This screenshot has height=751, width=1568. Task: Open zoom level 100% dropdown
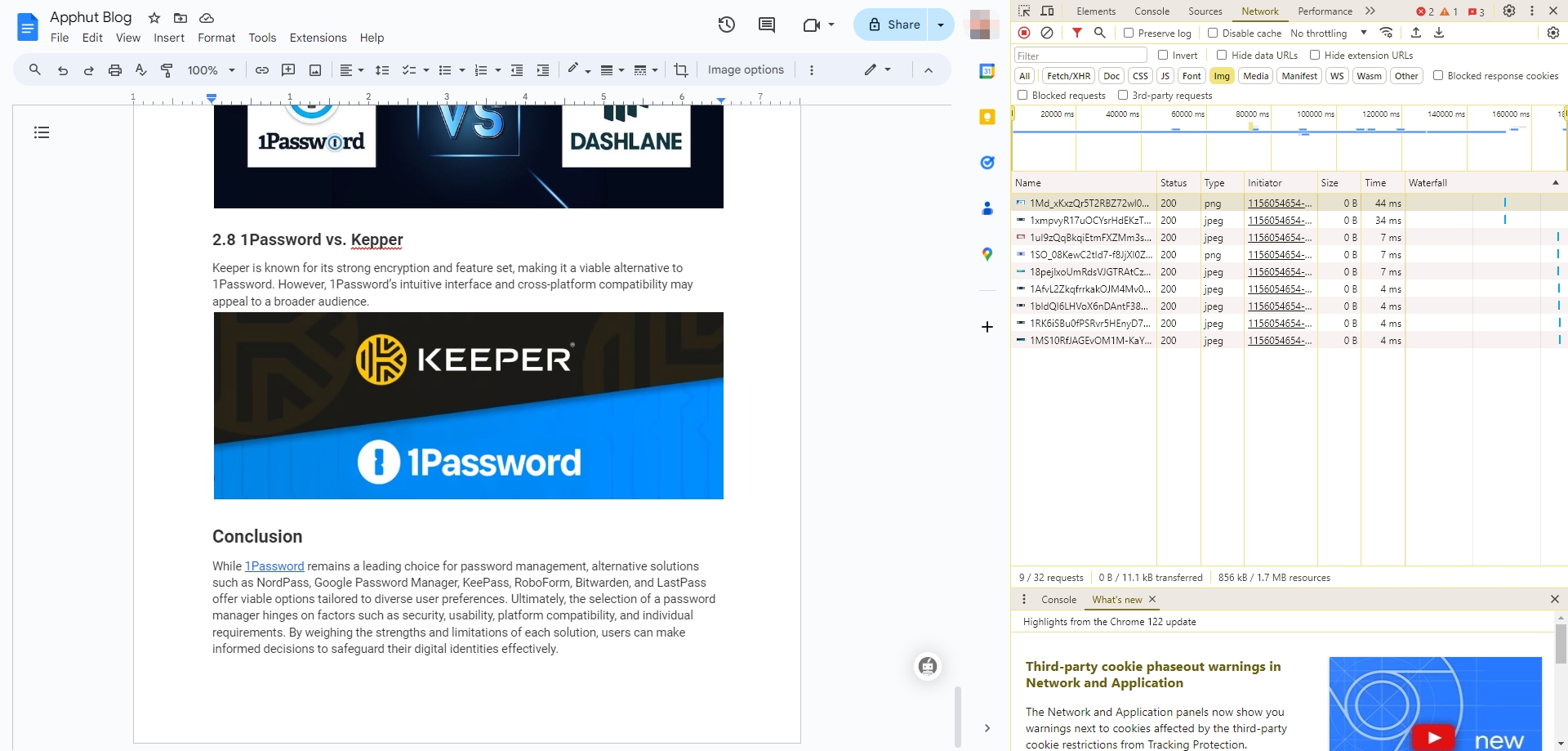tap(212, 70)
